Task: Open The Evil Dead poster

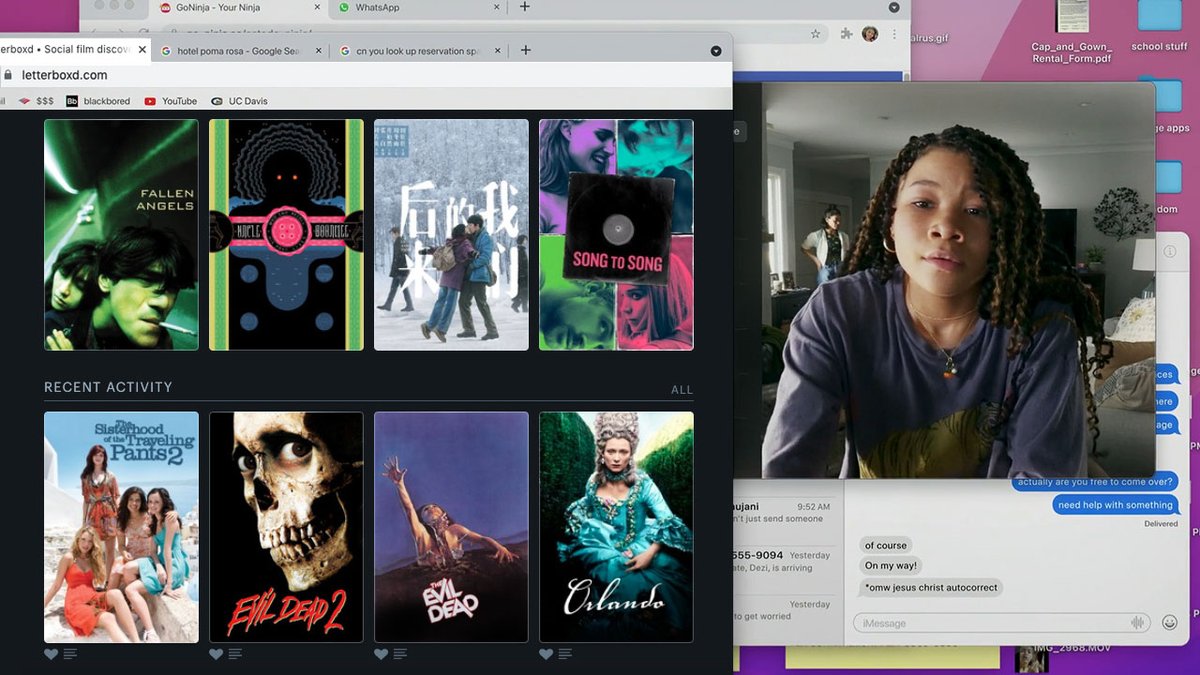Action: pos(451,527)
